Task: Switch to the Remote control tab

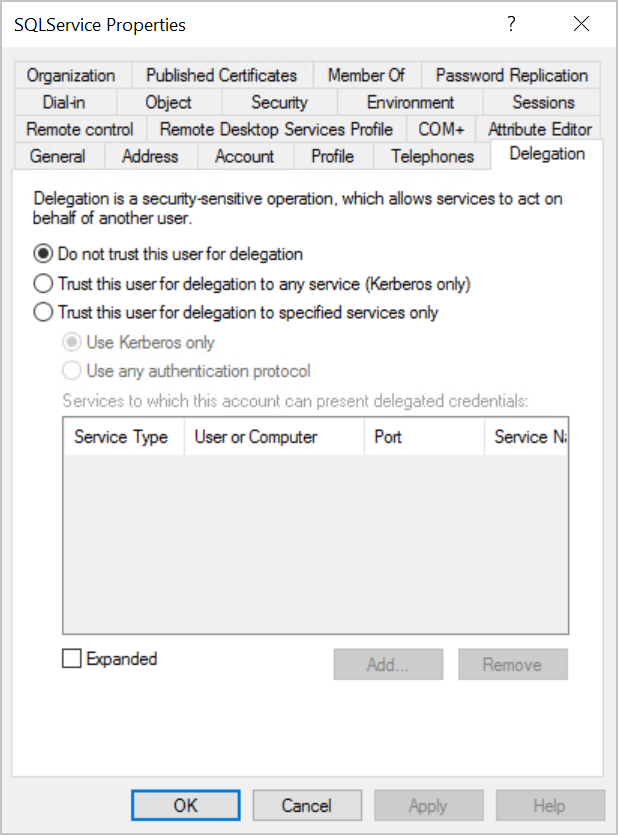Action: [x=79, y=128]
